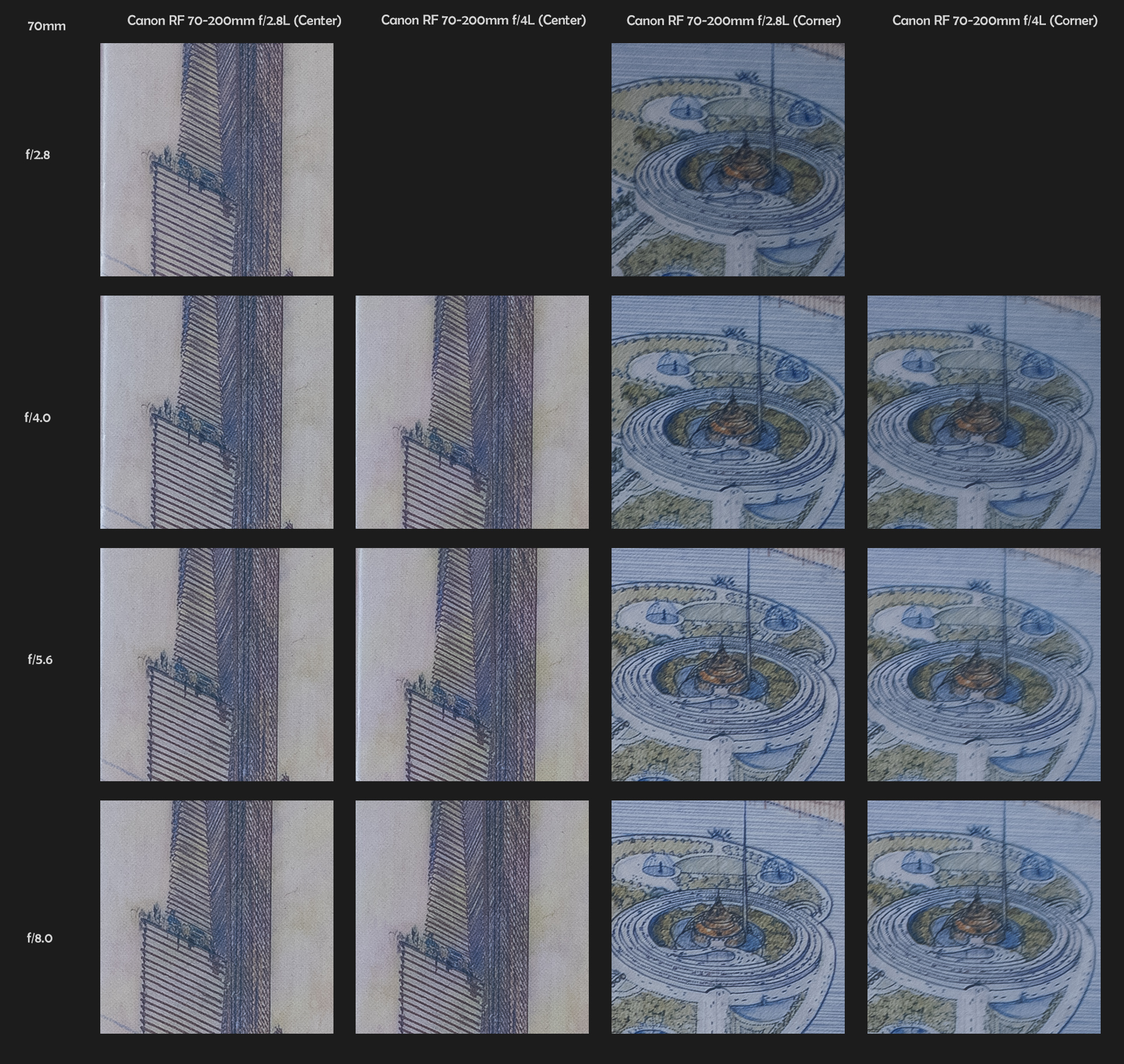
Task: Open the f/4L corner crop at f/8.0
Action: tap(984, 917)
